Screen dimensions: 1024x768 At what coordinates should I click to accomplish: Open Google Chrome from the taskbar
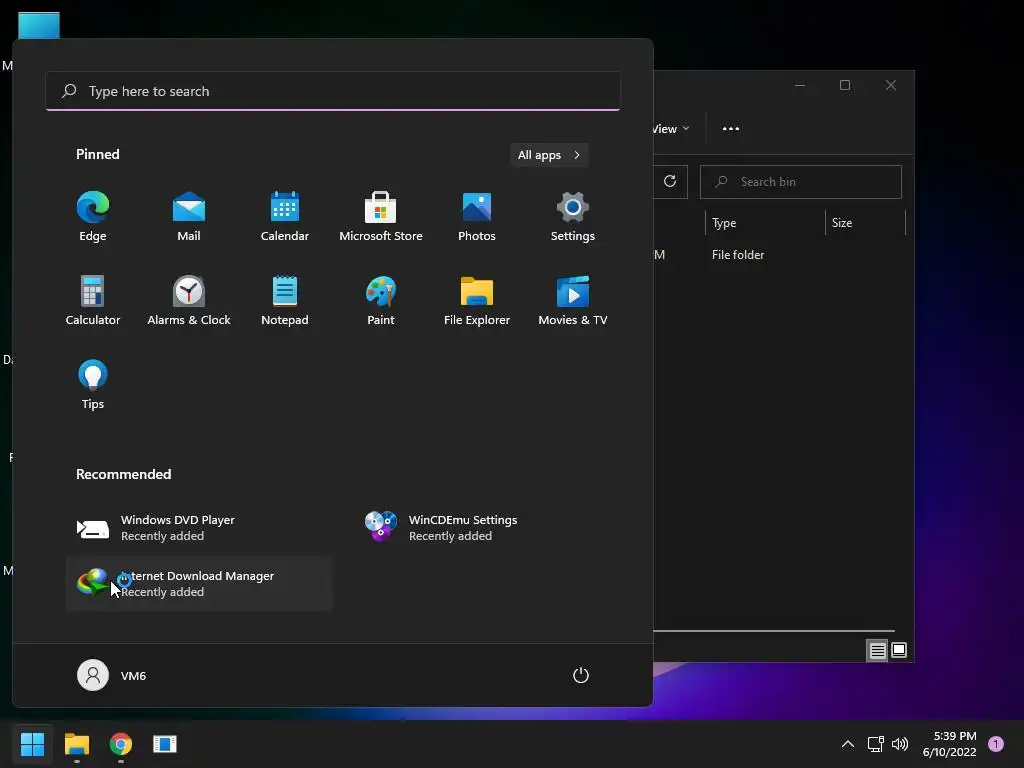coord(121,744)
